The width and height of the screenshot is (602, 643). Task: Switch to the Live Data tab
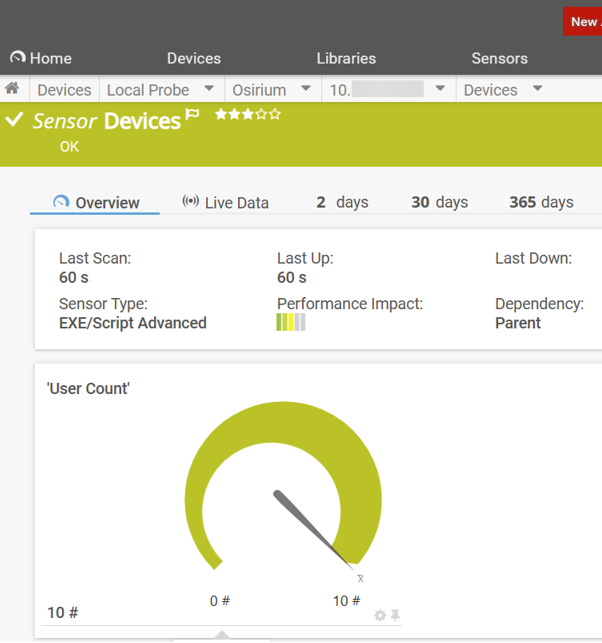click(x=225, y=202)
